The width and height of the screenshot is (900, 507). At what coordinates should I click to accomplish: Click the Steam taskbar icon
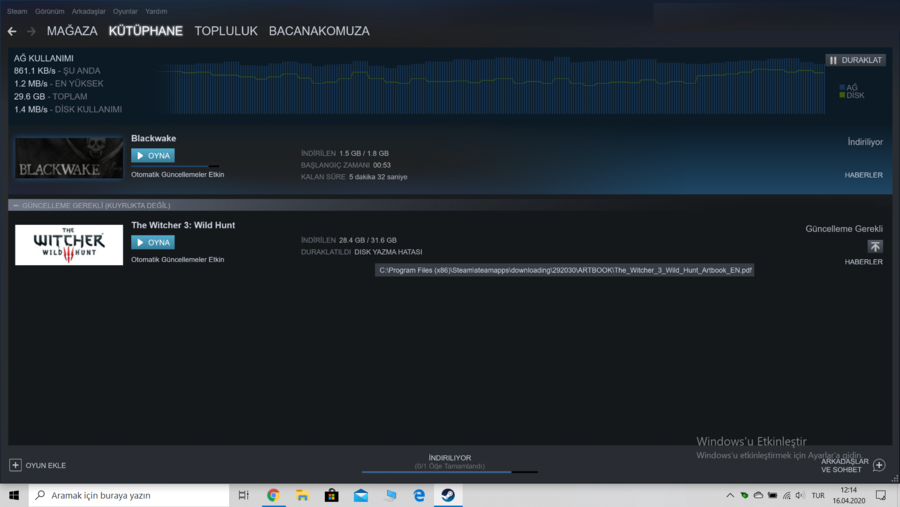coord(448,495)
